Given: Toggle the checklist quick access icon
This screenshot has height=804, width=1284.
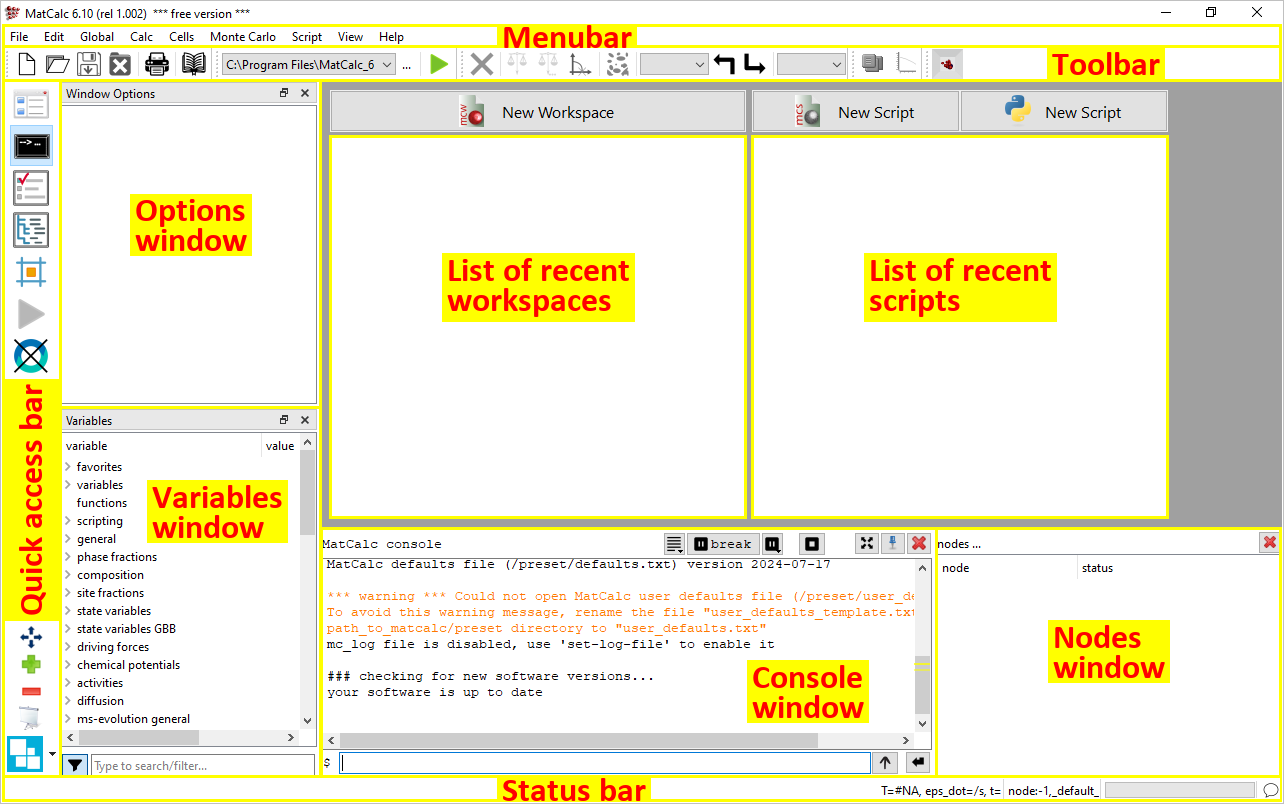Looking at the screenshot, I should [31, 188].
